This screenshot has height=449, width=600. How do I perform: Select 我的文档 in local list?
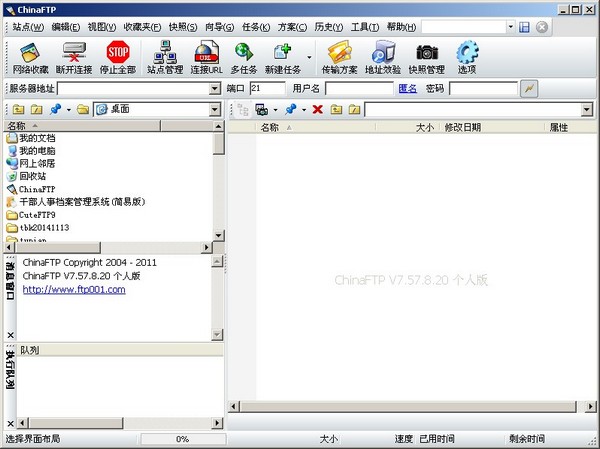31,138
